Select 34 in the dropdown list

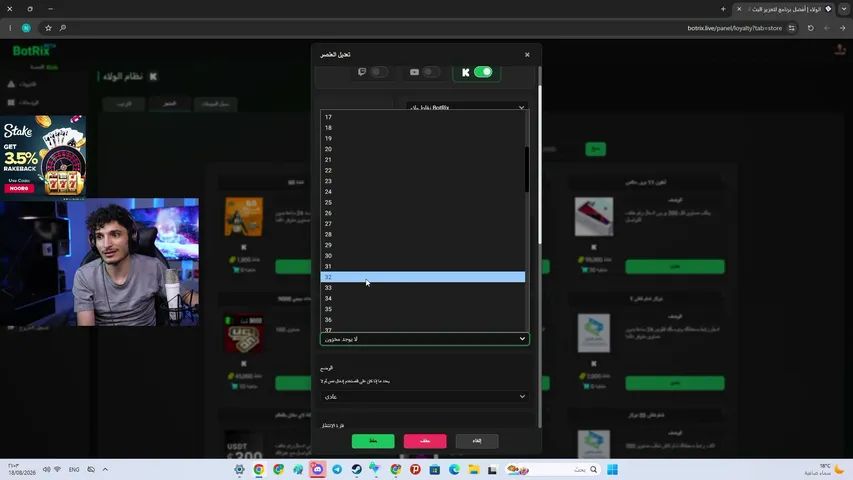pyautogui.click(x=423, y=298)
